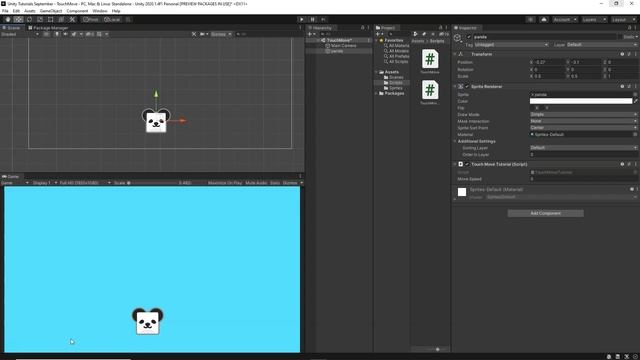Open the Sprite Sort Point dropdown
The image size is (640, 360).
click(584, 128)
